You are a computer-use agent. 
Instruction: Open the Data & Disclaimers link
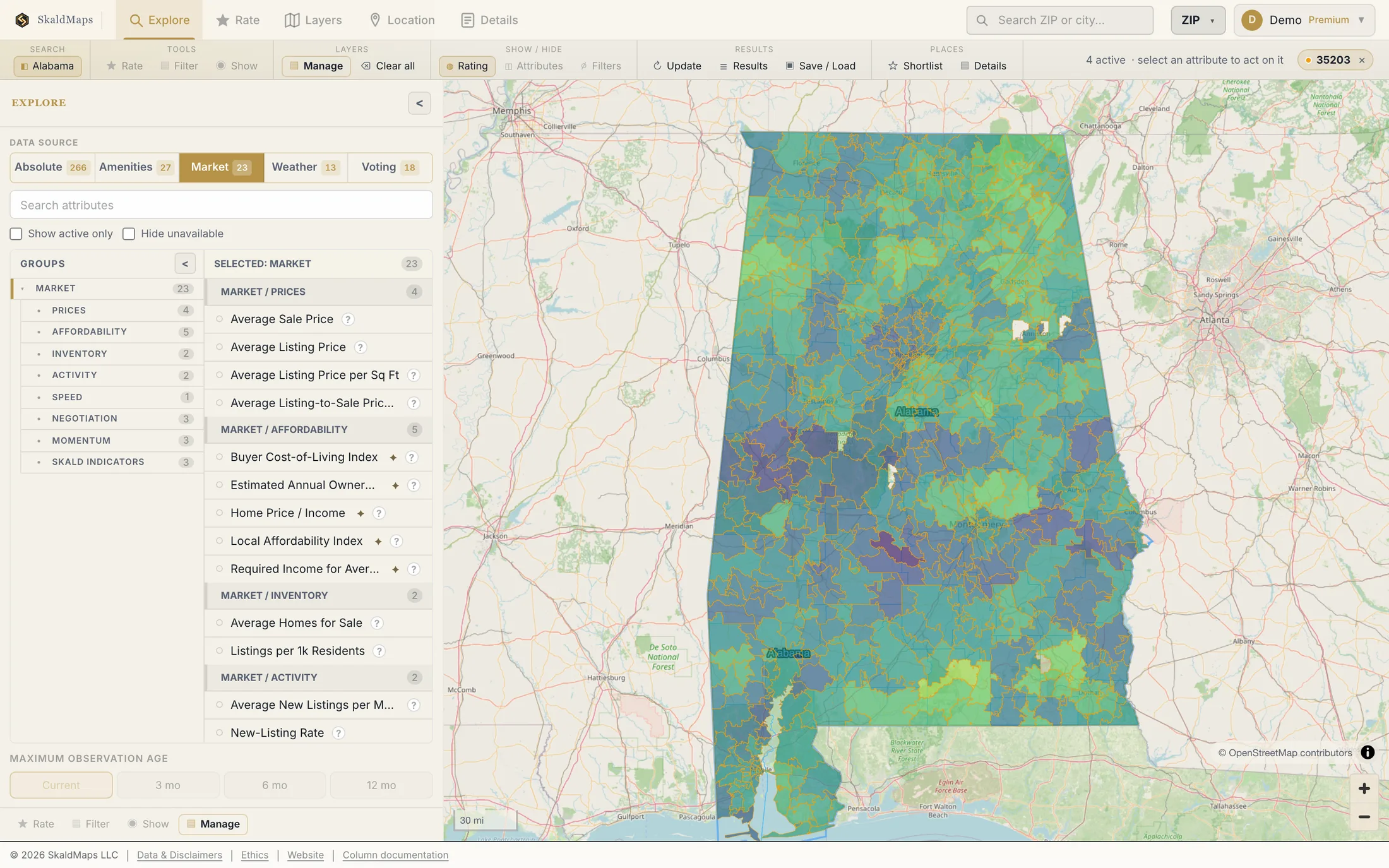[x=179, y=855]
